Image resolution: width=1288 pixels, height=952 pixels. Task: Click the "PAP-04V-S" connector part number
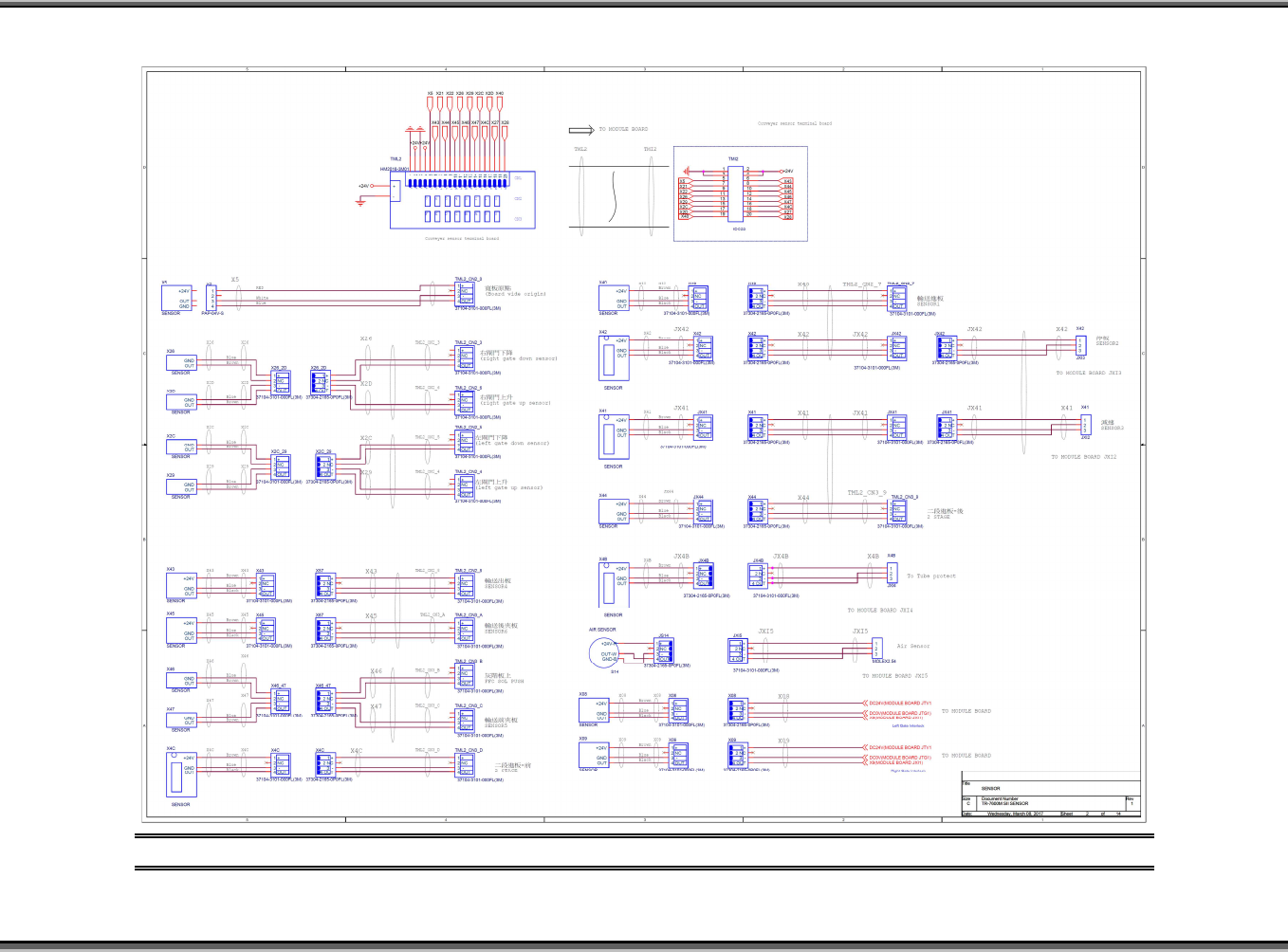[x=213, y=313]
